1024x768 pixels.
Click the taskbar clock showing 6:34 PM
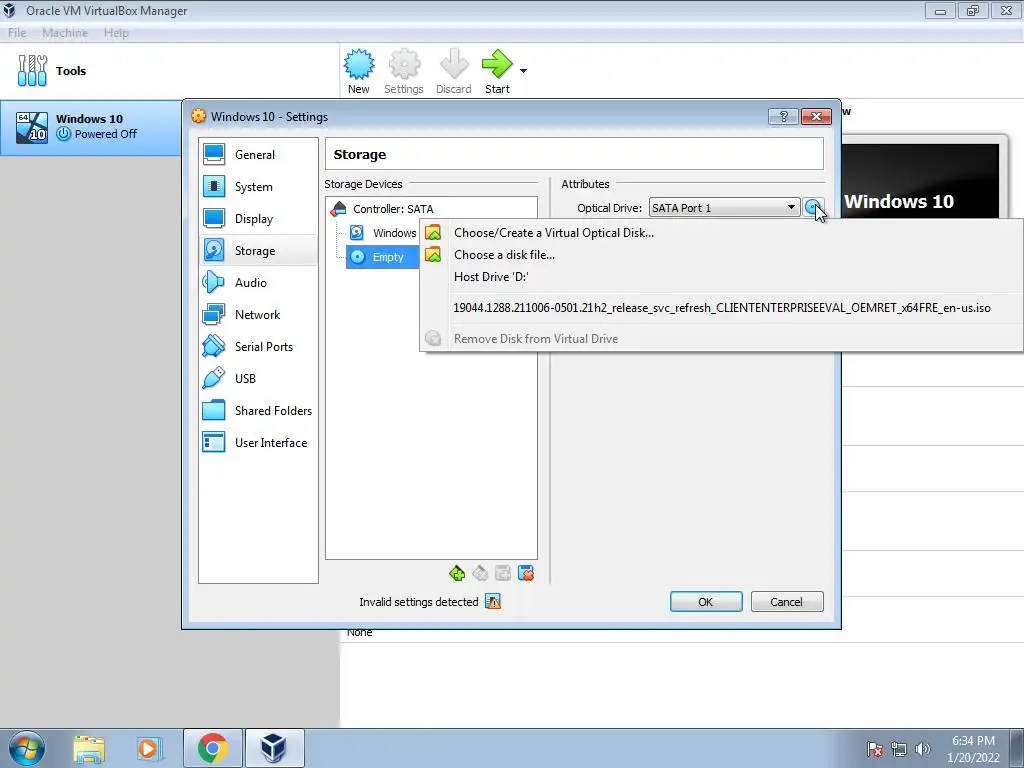[973, 749]
